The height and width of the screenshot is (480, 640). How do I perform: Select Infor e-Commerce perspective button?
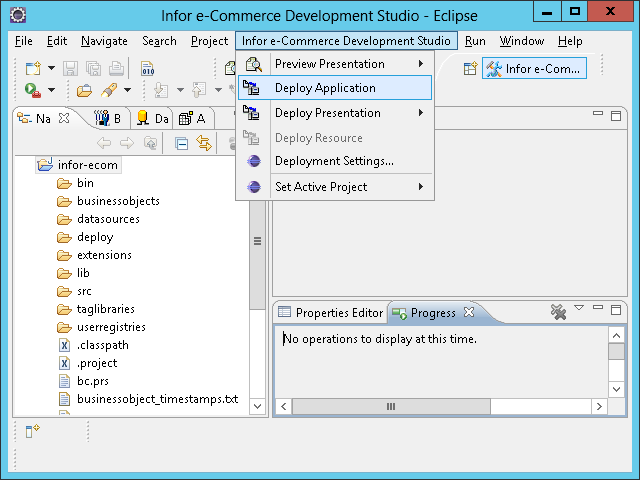coord(533,68)
